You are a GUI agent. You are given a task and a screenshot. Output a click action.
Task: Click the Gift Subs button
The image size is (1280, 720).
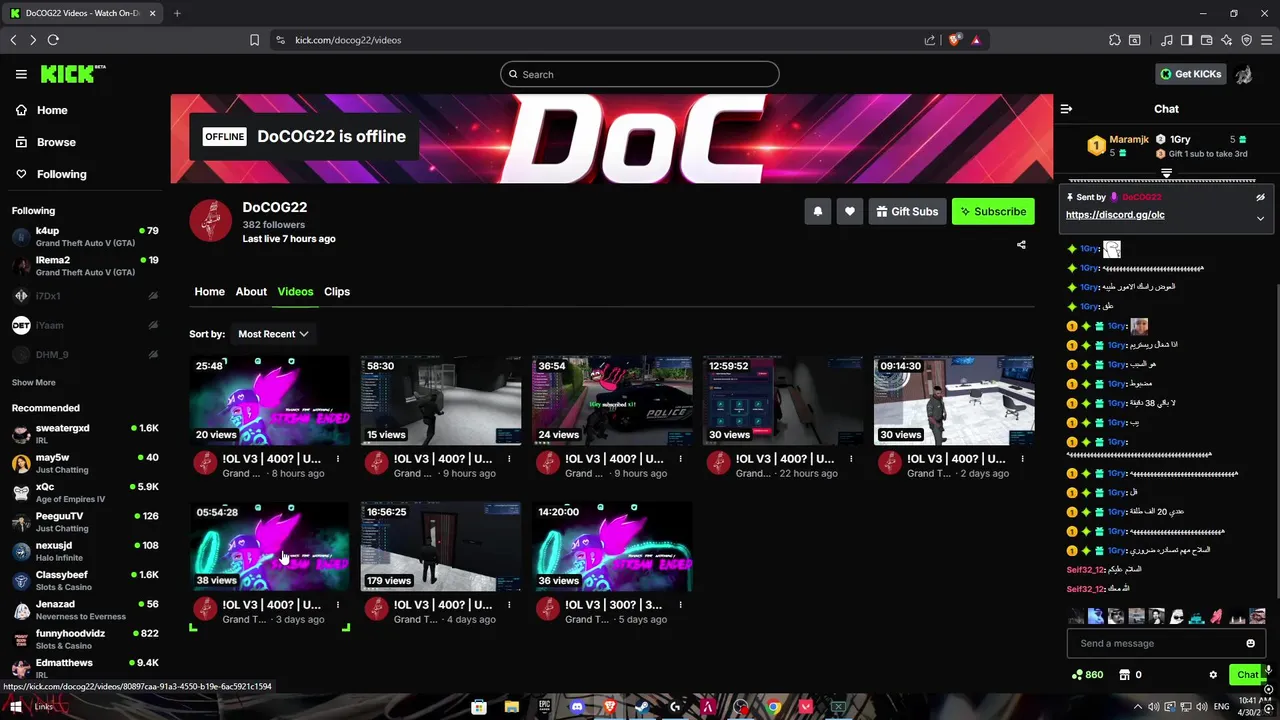tap(907, 212)
